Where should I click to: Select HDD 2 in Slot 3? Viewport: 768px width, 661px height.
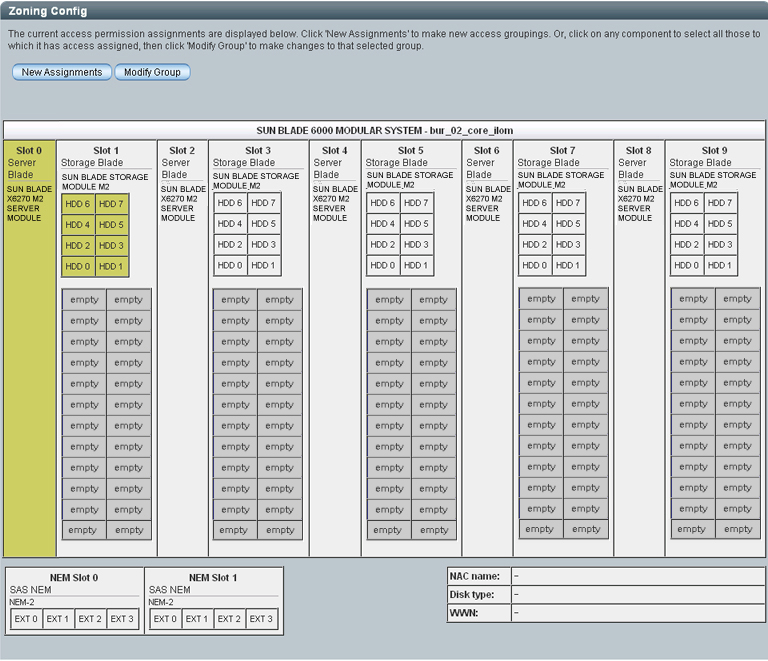pyautogui.click(x=230, y=244)
